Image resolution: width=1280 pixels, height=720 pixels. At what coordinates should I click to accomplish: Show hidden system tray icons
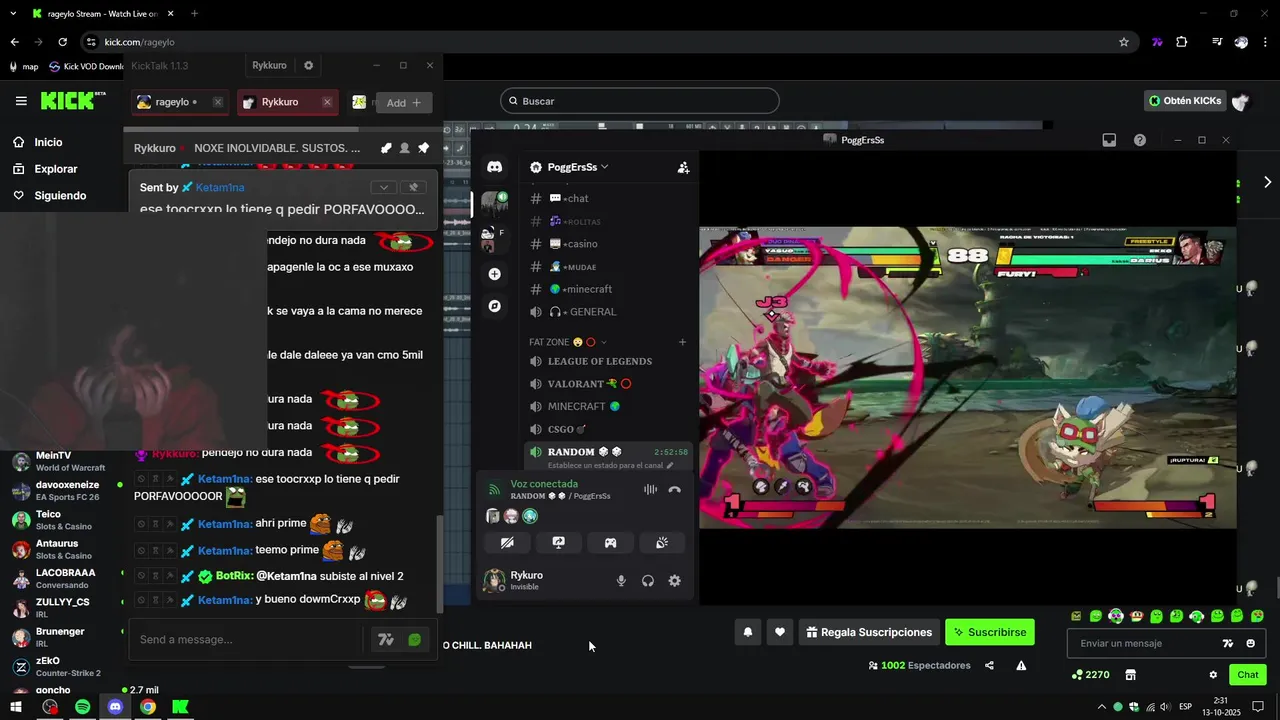click(x=1101, y=707)
